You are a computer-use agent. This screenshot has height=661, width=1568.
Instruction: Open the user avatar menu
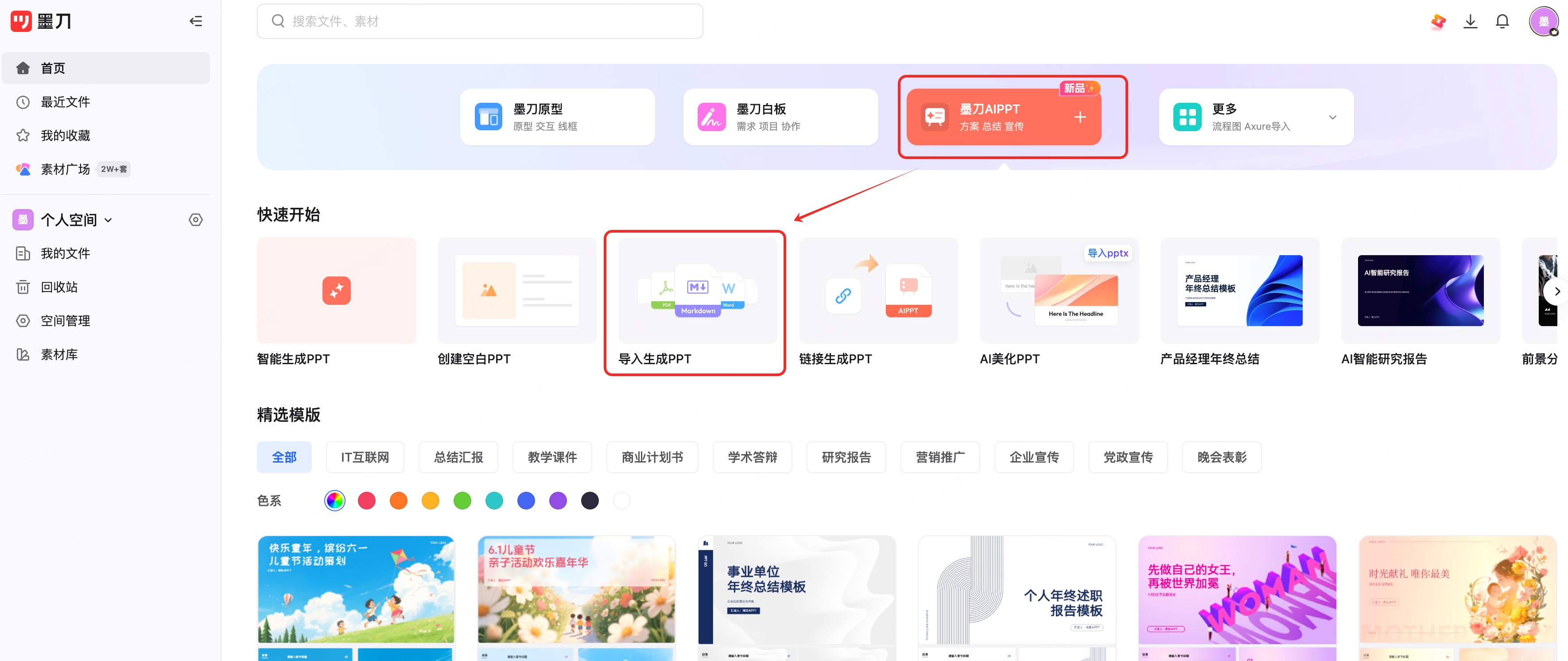point(1544,21)
